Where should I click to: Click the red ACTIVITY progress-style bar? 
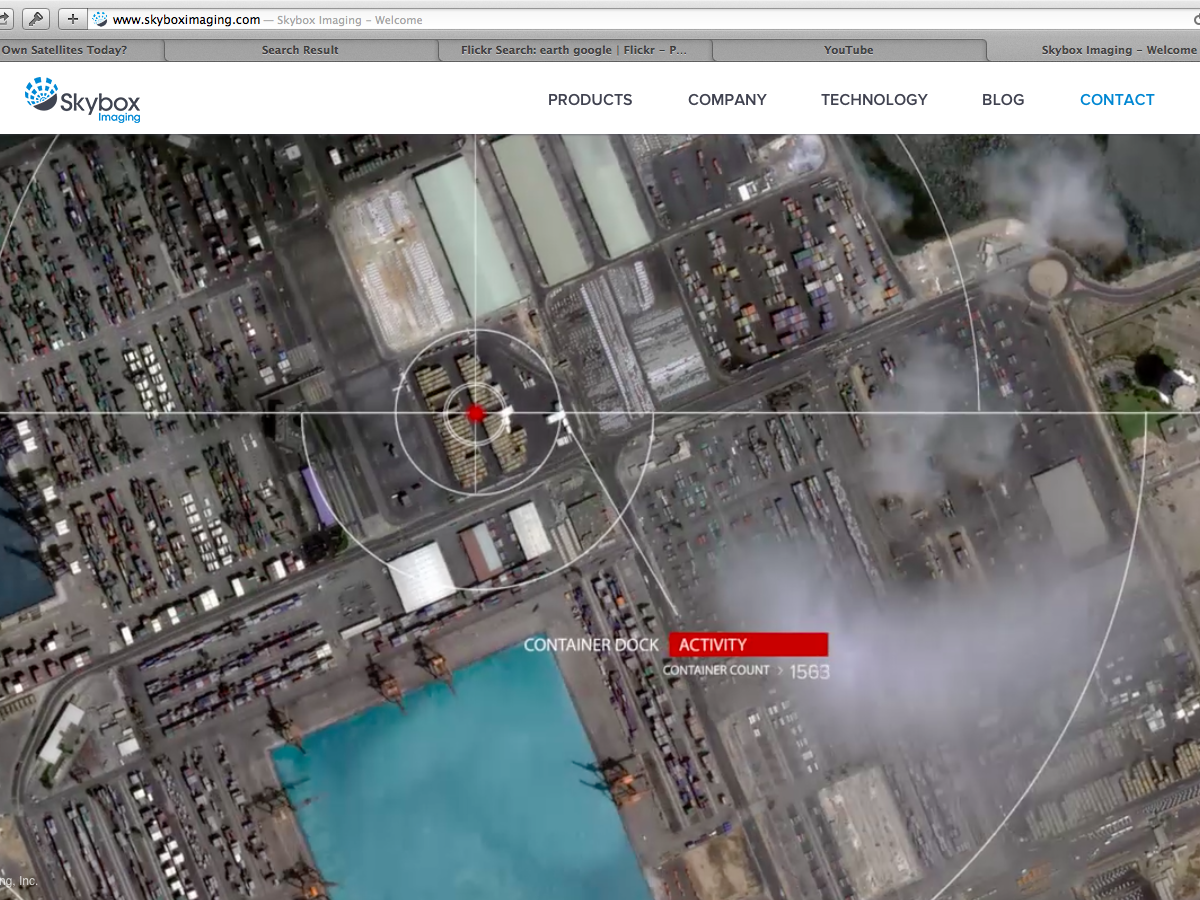pyautogui.click(x=749, y=644)
